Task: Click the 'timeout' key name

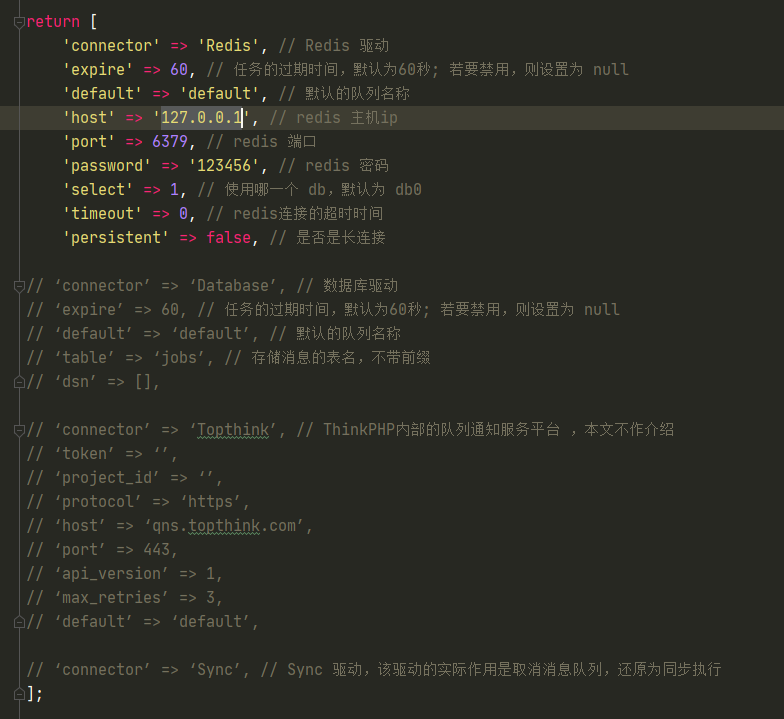Action: [x=102, y=214]
